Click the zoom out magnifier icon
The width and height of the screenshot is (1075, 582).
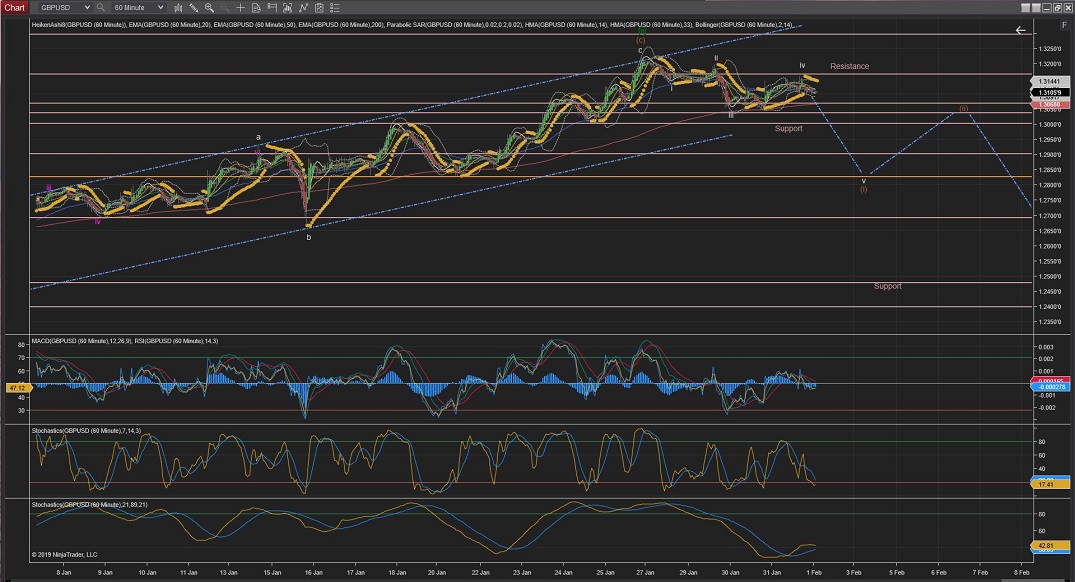(224, 7)
